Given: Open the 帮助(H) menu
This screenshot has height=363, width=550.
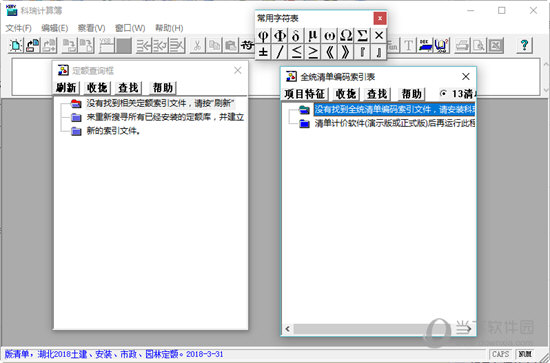Looking at the screenshot, I should pos(169,28).
